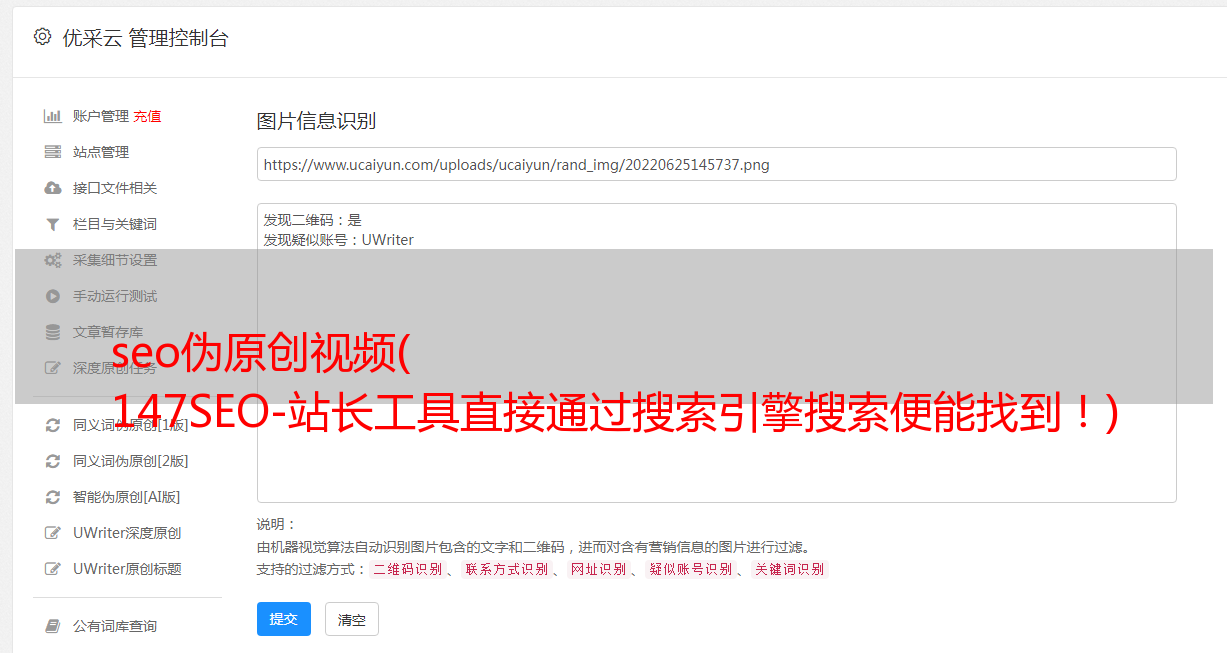Open 账户管理 in the sidebar

(101, 116)
